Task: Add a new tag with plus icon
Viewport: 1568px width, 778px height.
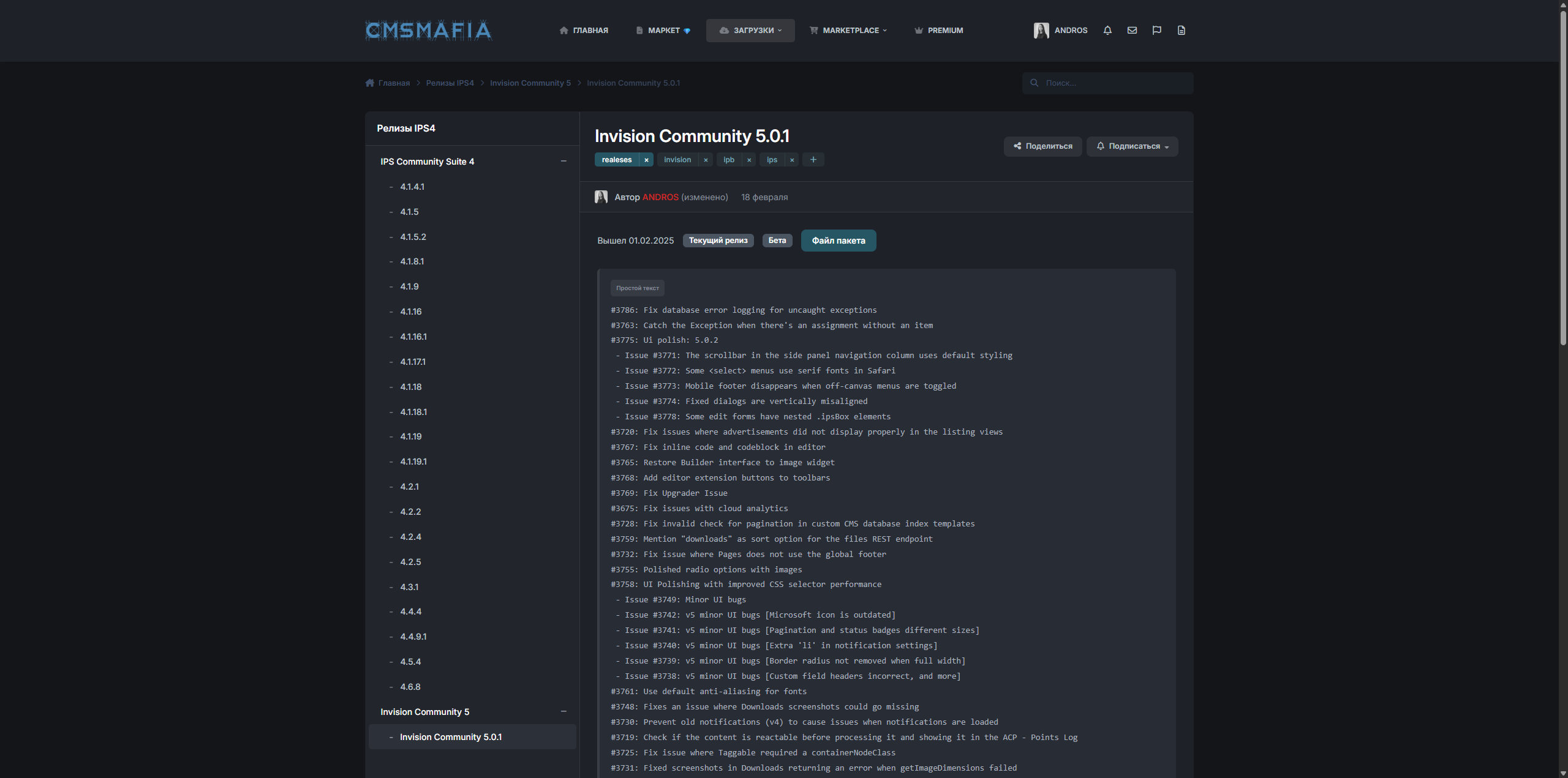Action: point(813,160)
